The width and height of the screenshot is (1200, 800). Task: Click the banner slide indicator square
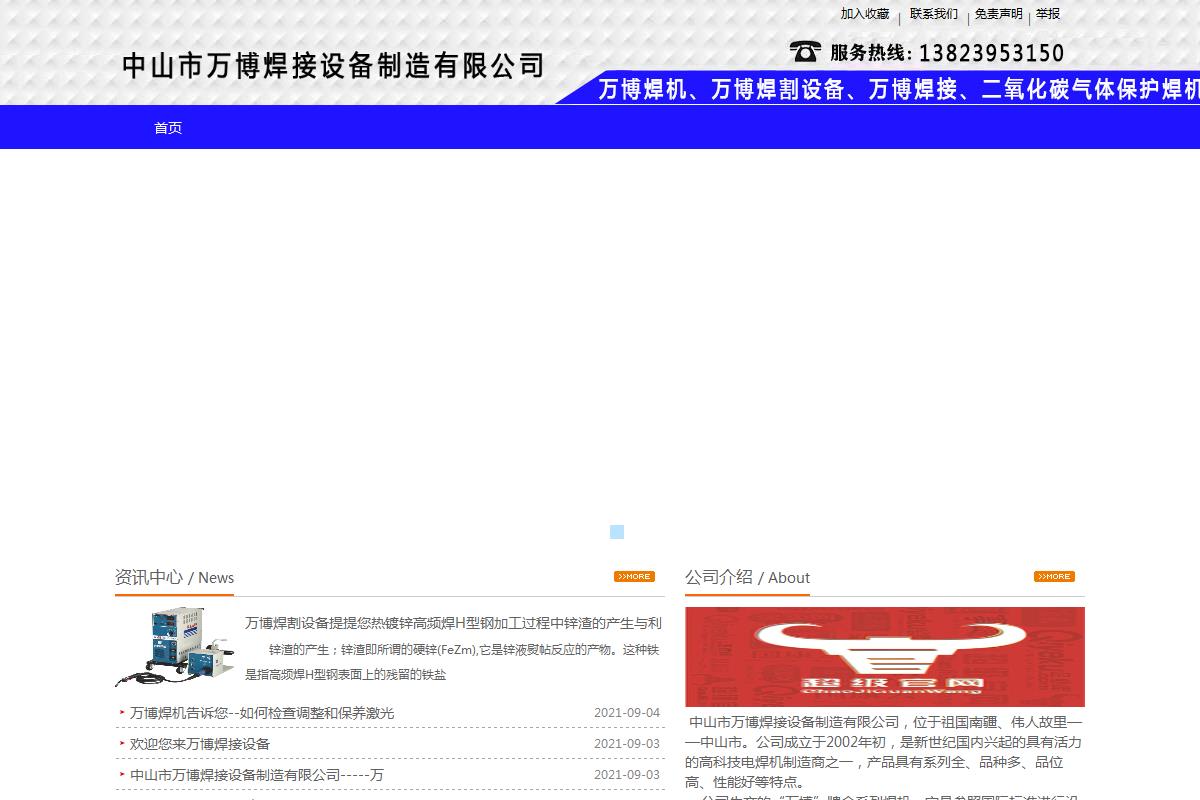pos(617,532)
